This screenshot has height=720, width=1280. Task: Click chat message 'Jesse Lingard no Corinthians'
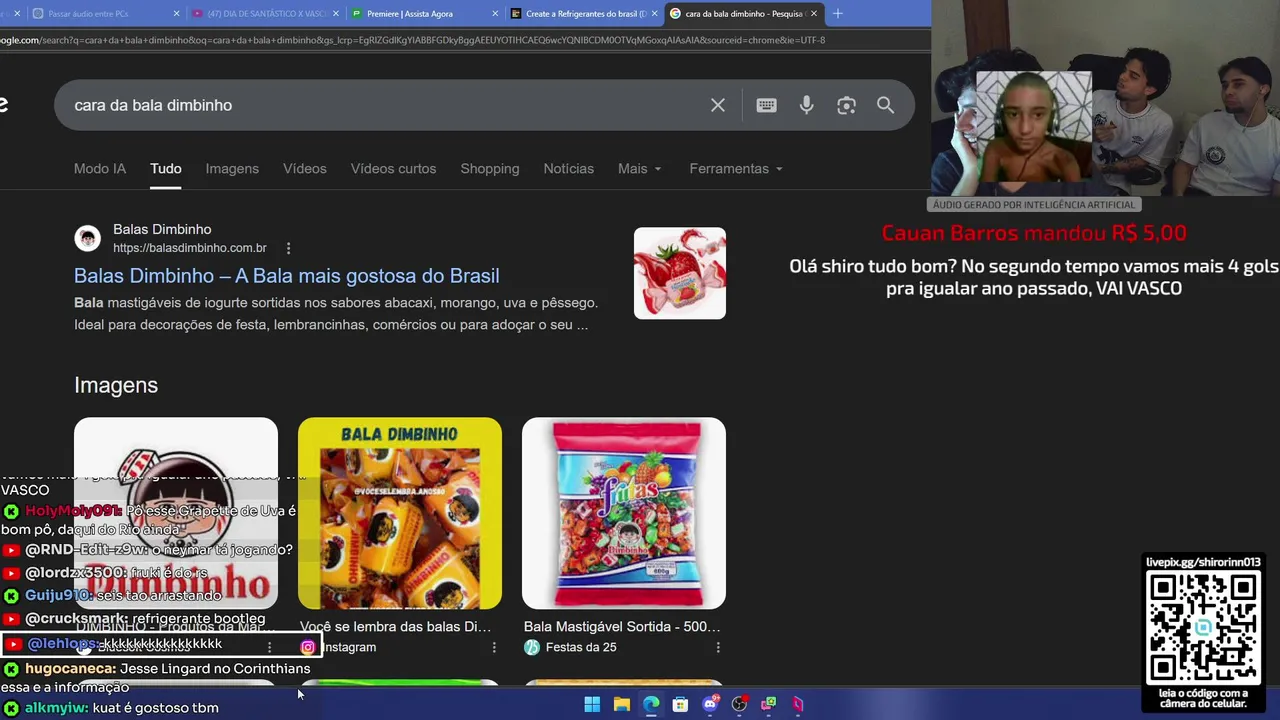(x=215, y=669)
